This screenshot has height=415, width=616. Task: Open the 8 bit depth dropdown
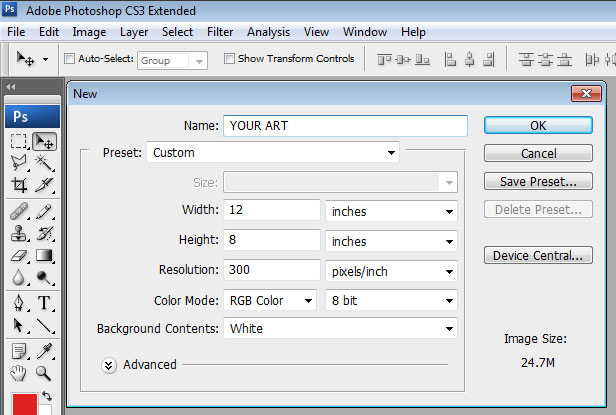click(391, 301)
